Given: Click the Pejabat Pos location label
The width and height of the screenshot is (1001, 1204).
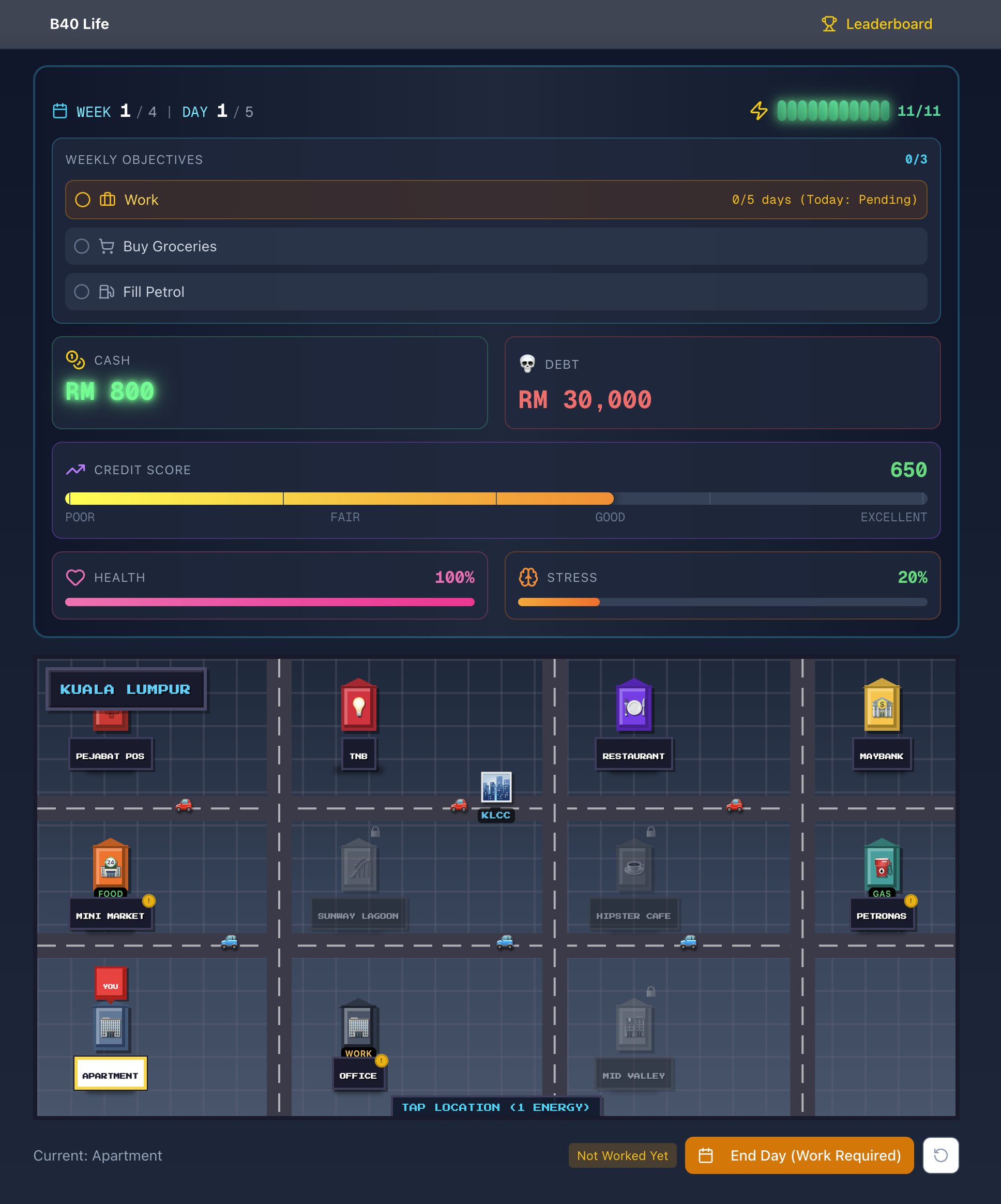Looking at the screenshot, I should tap(110, 756).
